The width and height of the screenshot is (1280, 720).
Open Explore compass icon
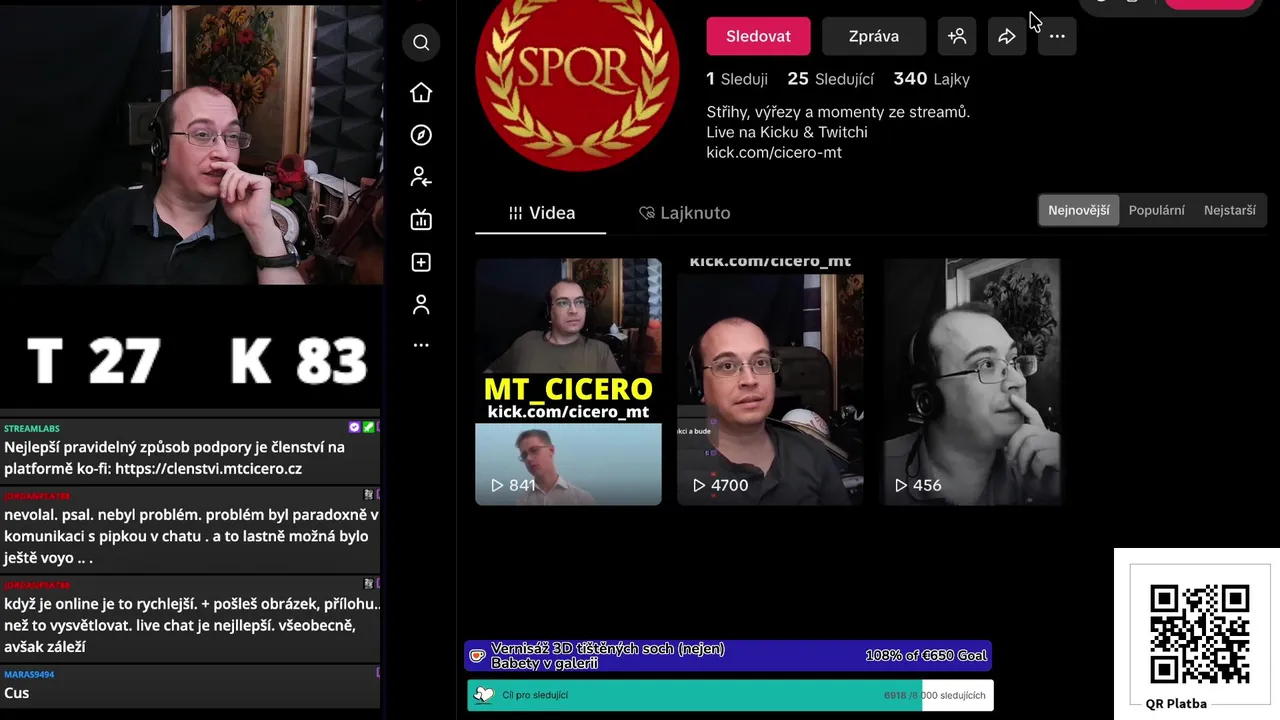(421, 135)
